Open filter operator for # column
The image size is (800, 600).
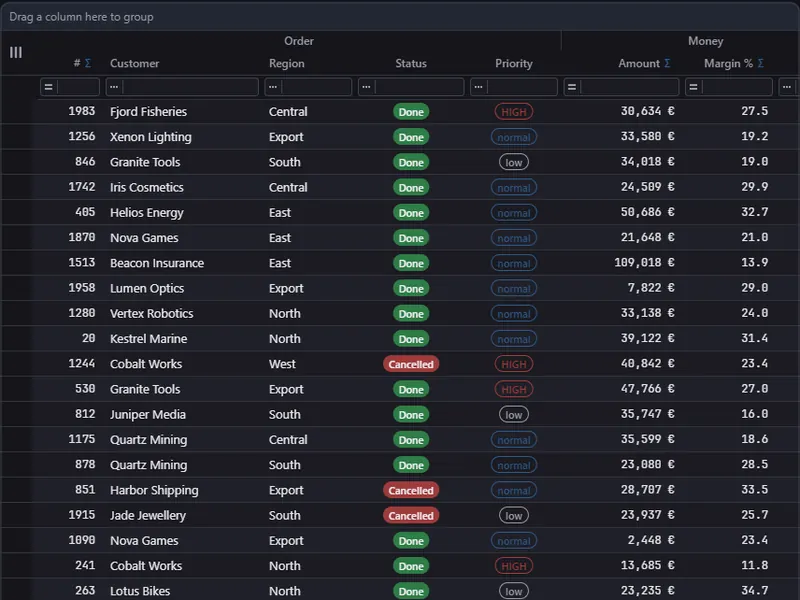[x=48, y=87]
